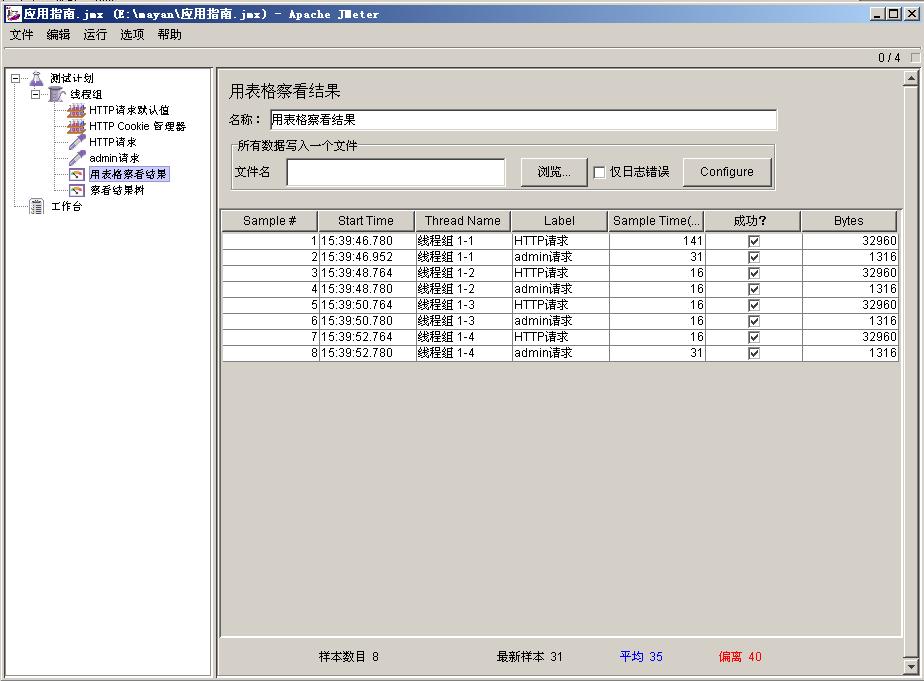Open the 运行 menu
Viewport: 924px width, 681px height.
point(95,35)
